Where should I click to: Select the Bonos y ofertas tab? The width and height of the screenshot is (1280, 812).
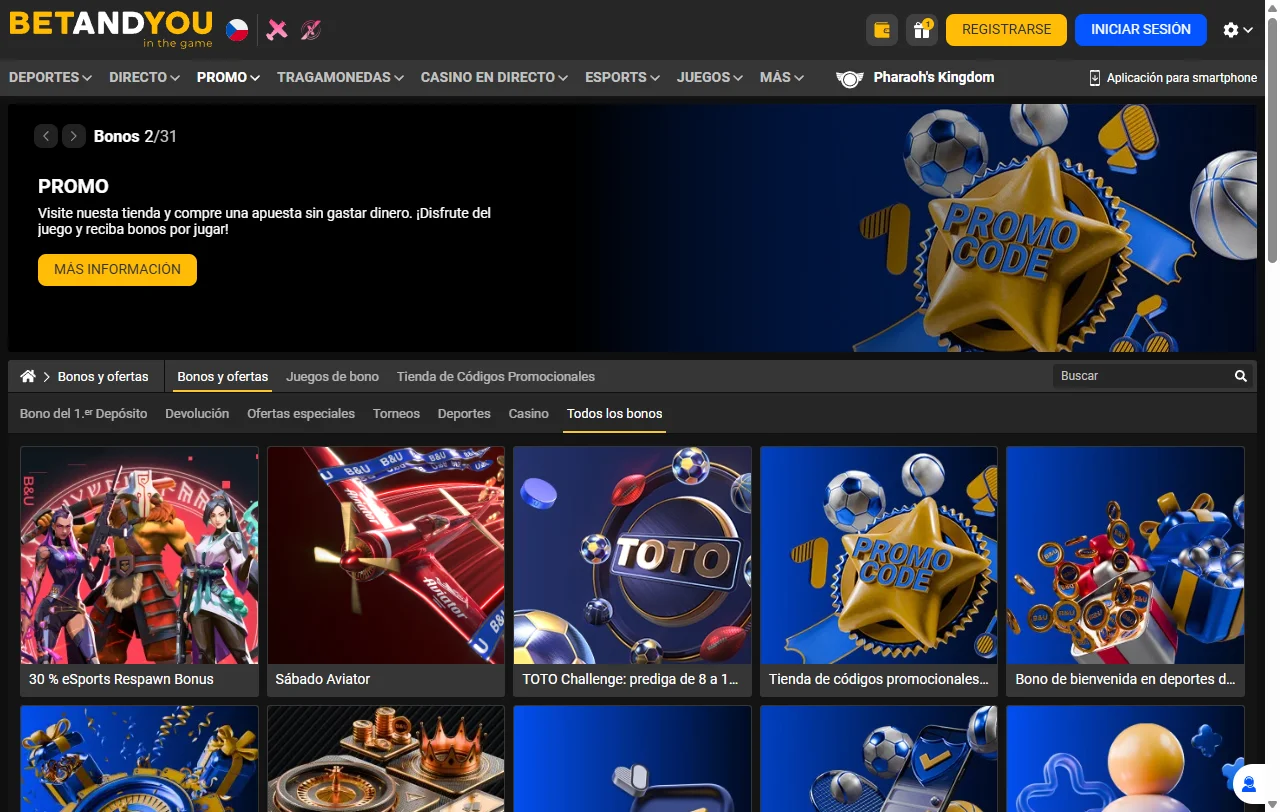223,377
